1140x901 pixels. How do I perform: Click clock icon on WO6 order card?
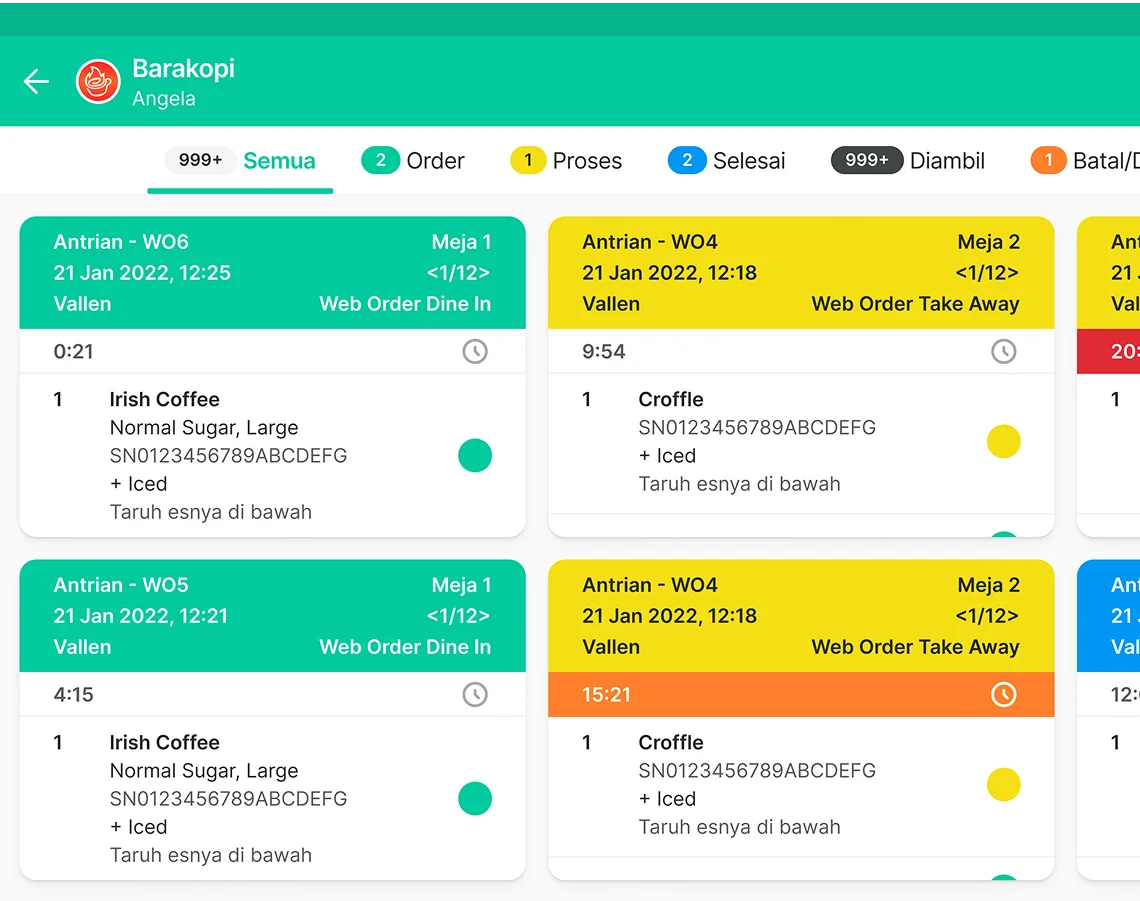click(x=475, y=351)
